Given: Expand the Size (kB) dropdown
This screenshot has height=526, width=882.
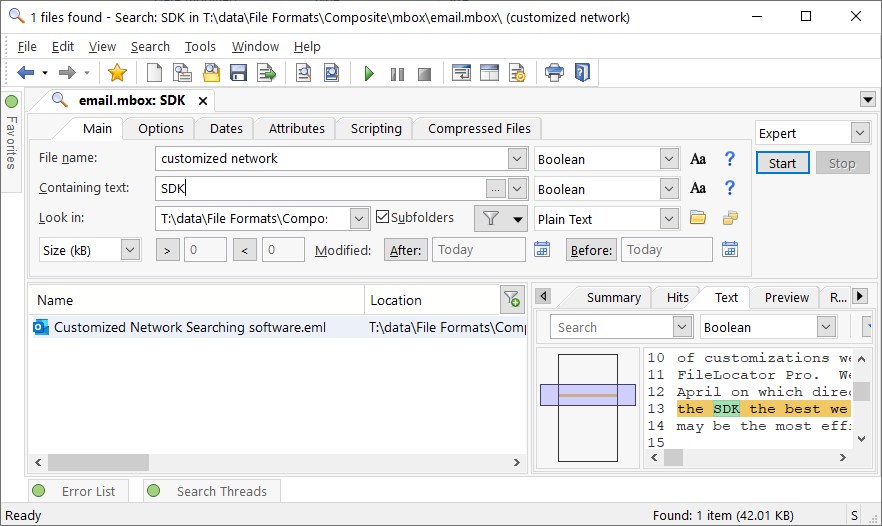Looking at the screenshot, I should click(x=130, y=250).
